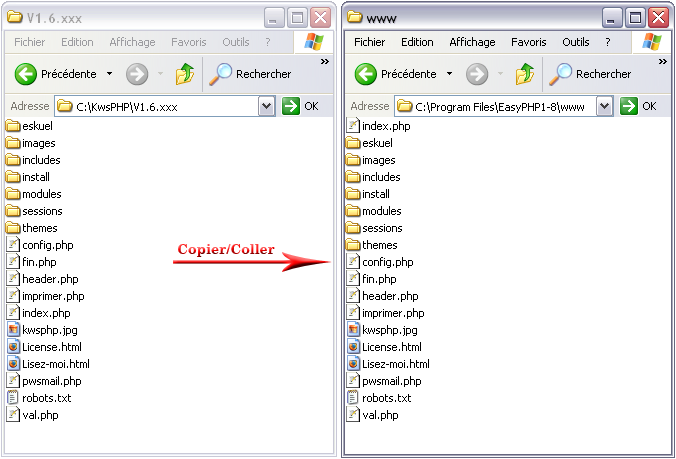Viewport: 676px width, 459px height.
Task: Click Forward arrow icon in V1.6.xxx window
Action: click(137, 74)
